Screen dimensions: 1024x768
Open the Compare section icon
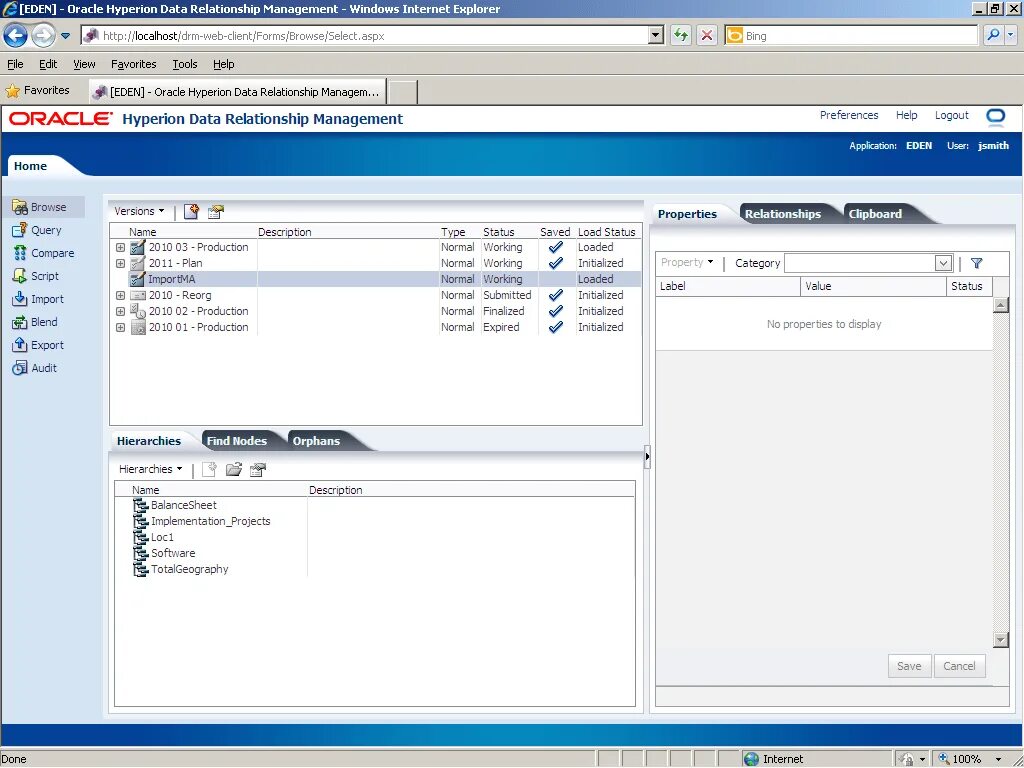pyautogui.click(x=20, y=253)
